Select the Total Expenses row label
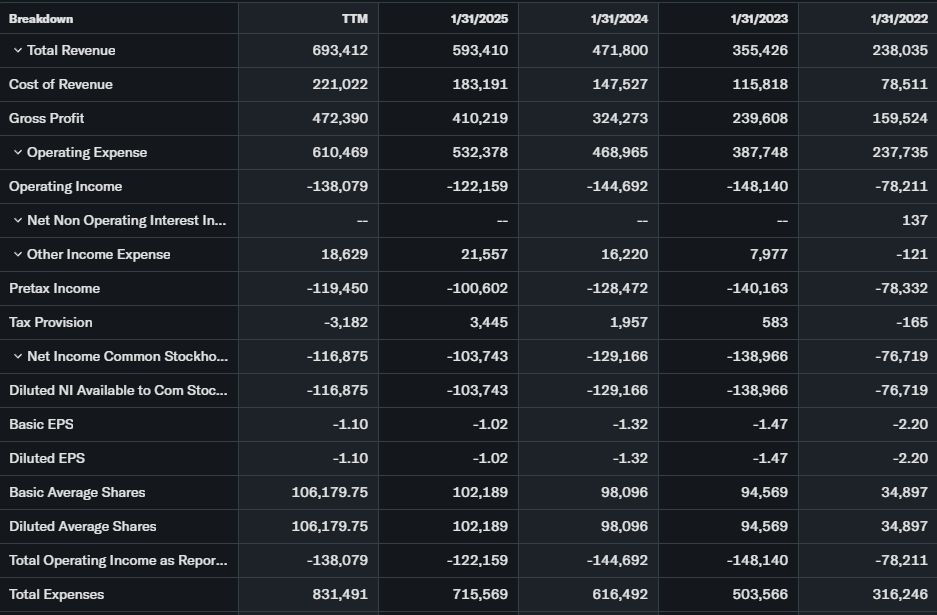 coord(57,595)
